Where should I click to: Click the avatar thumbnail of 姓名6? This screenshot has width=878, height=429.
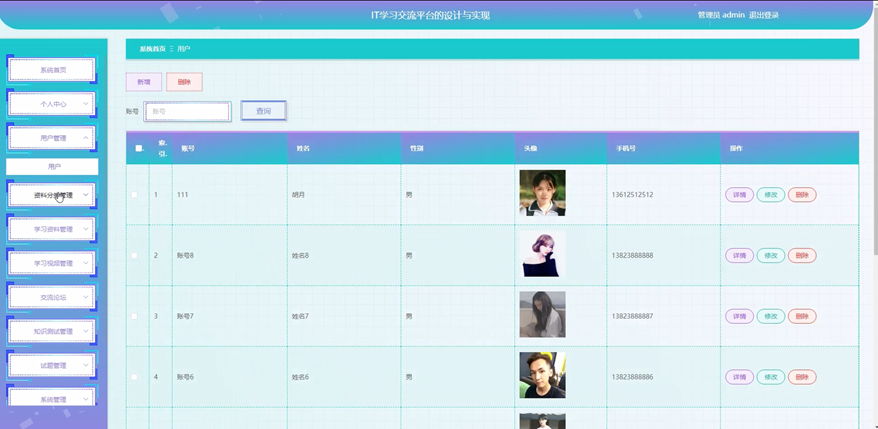point(543,375)
